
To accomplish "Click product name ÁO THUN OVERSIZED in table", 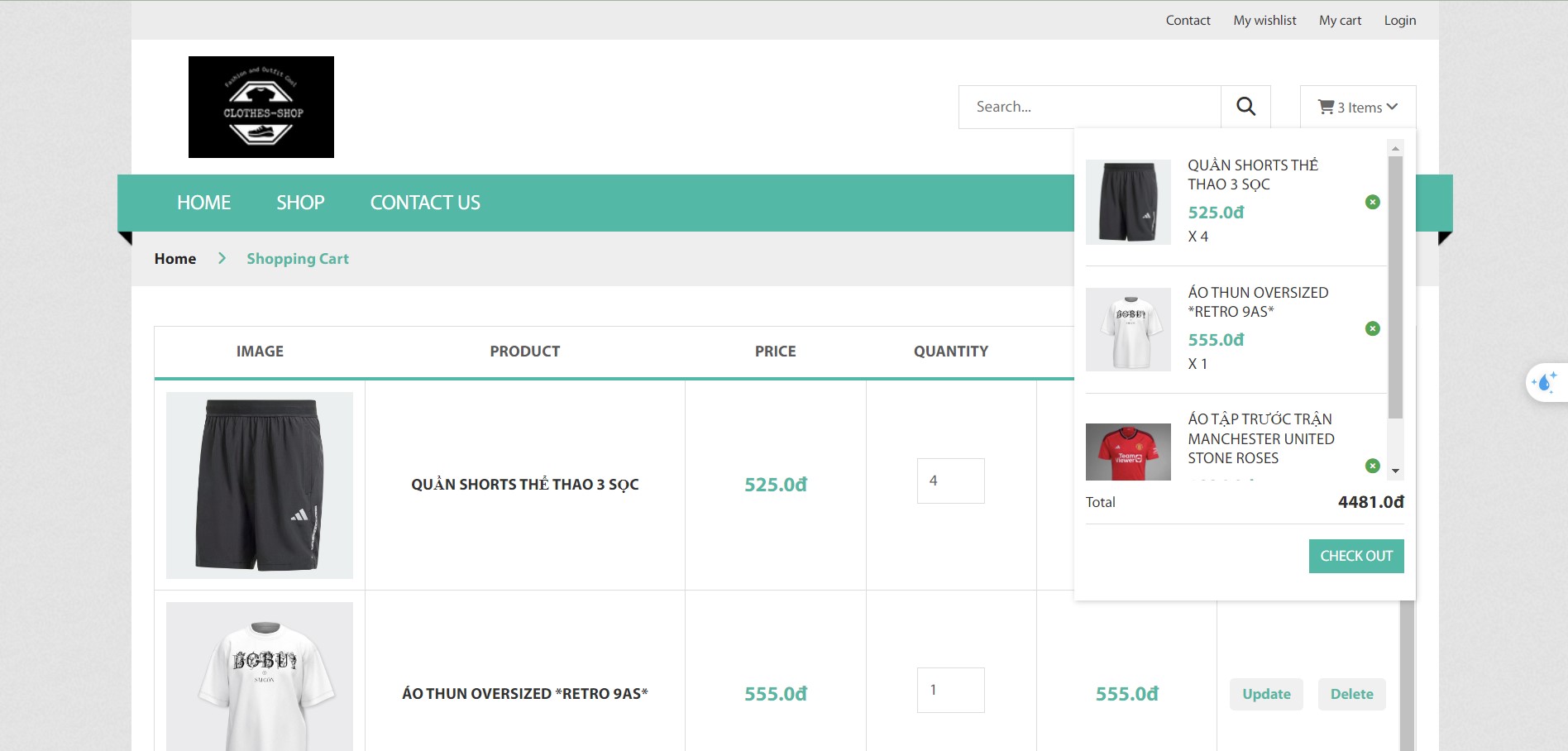I will (525, 694).
